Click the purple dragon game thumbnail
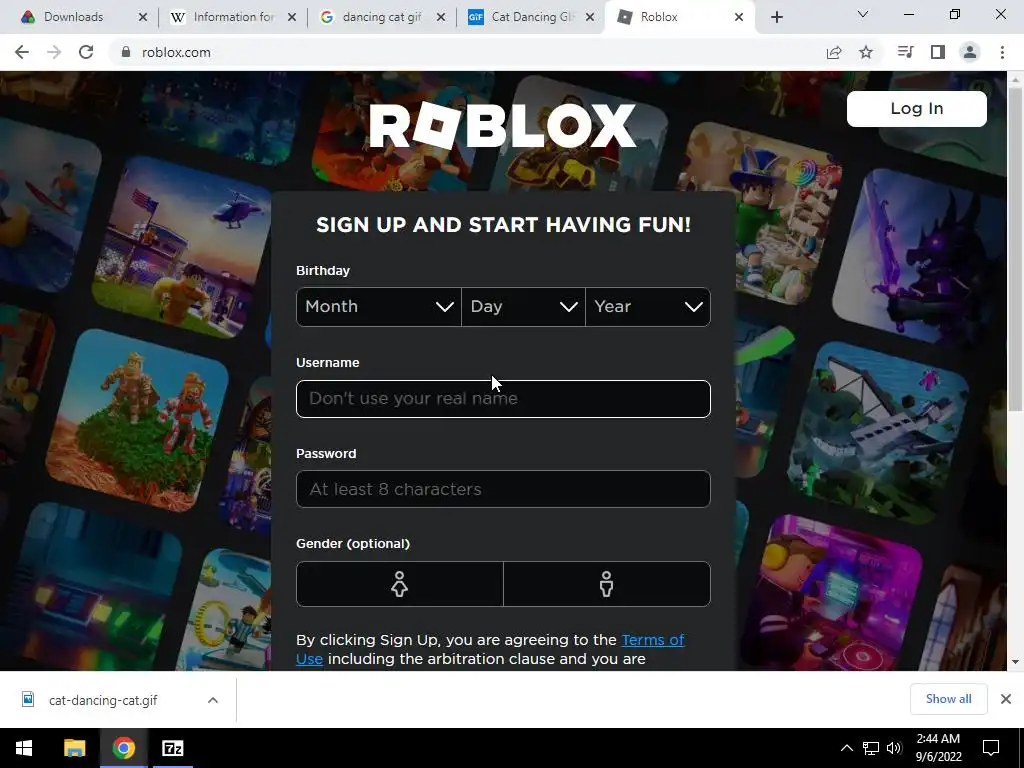This screenshot has height=768, width=1024. tap(921, 258)
